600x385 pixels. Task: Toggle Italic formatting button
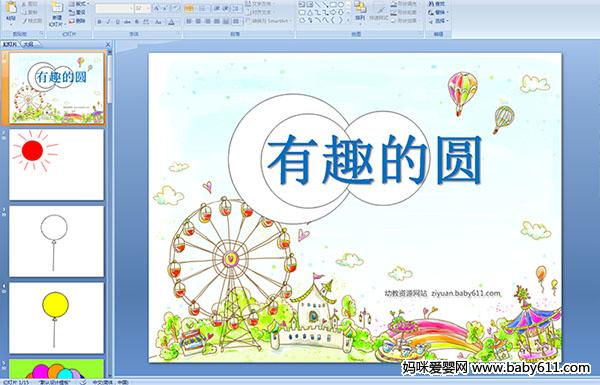pos(109,22)
